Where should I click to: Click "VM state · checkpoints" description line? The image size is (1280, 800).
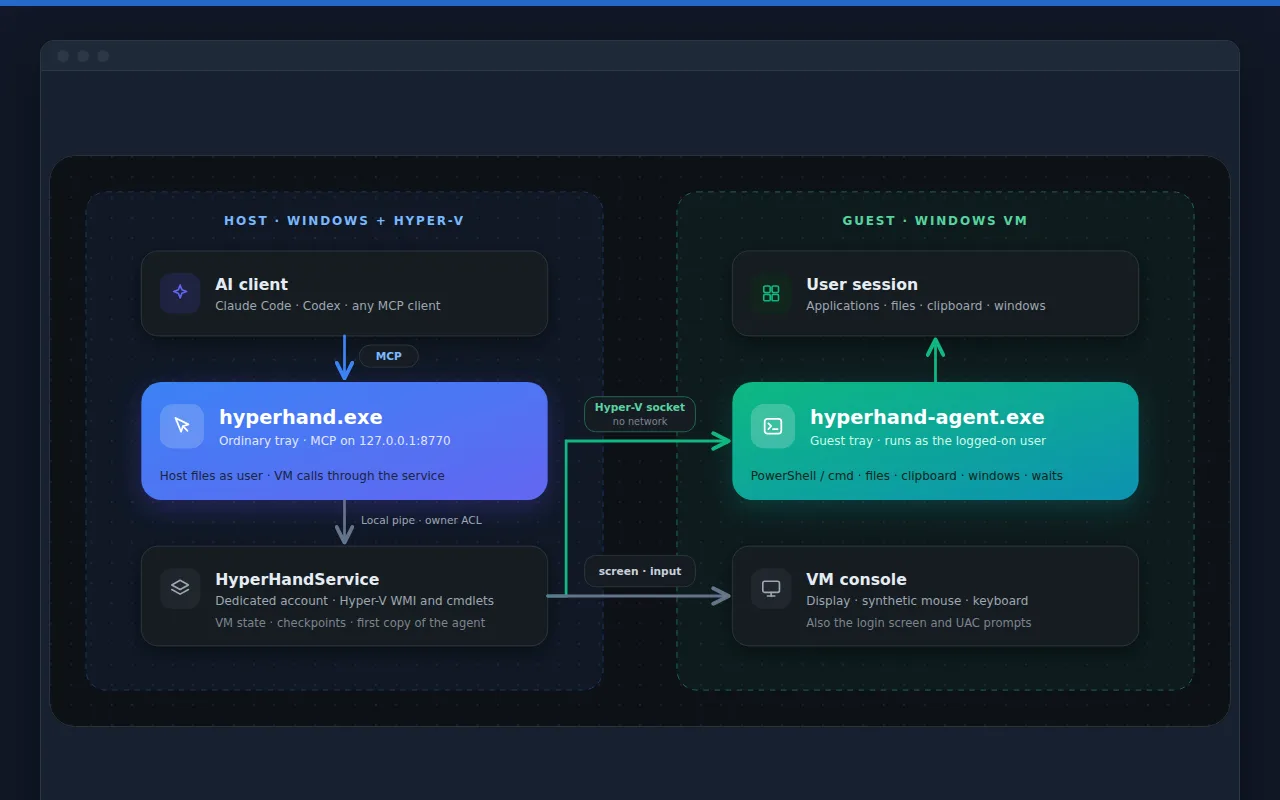click(x=350, y=623)
